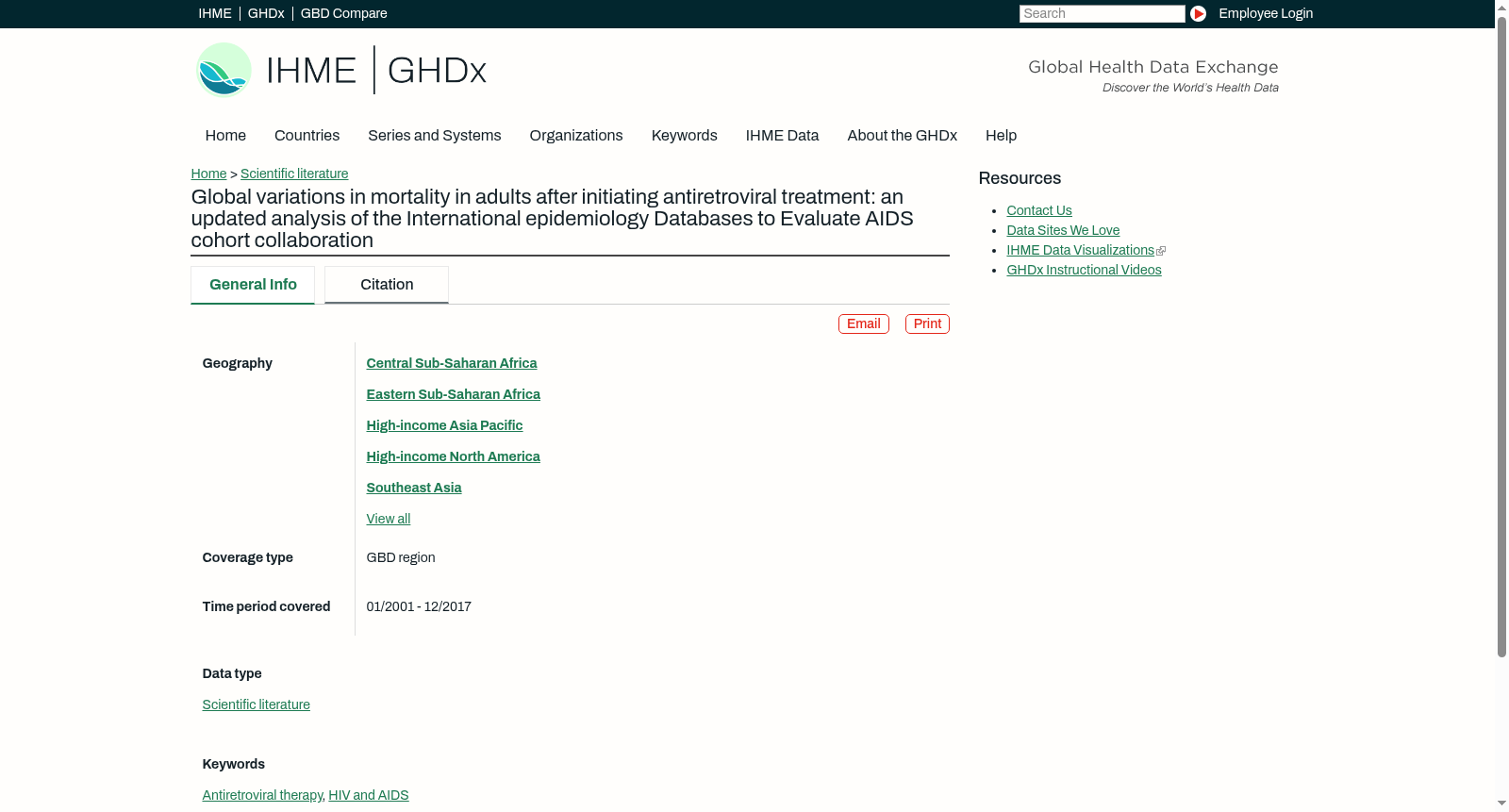This screenshot has width=1509, height=812.
Task: Open About the GHDx menu item
Action: tap(903, 136)
